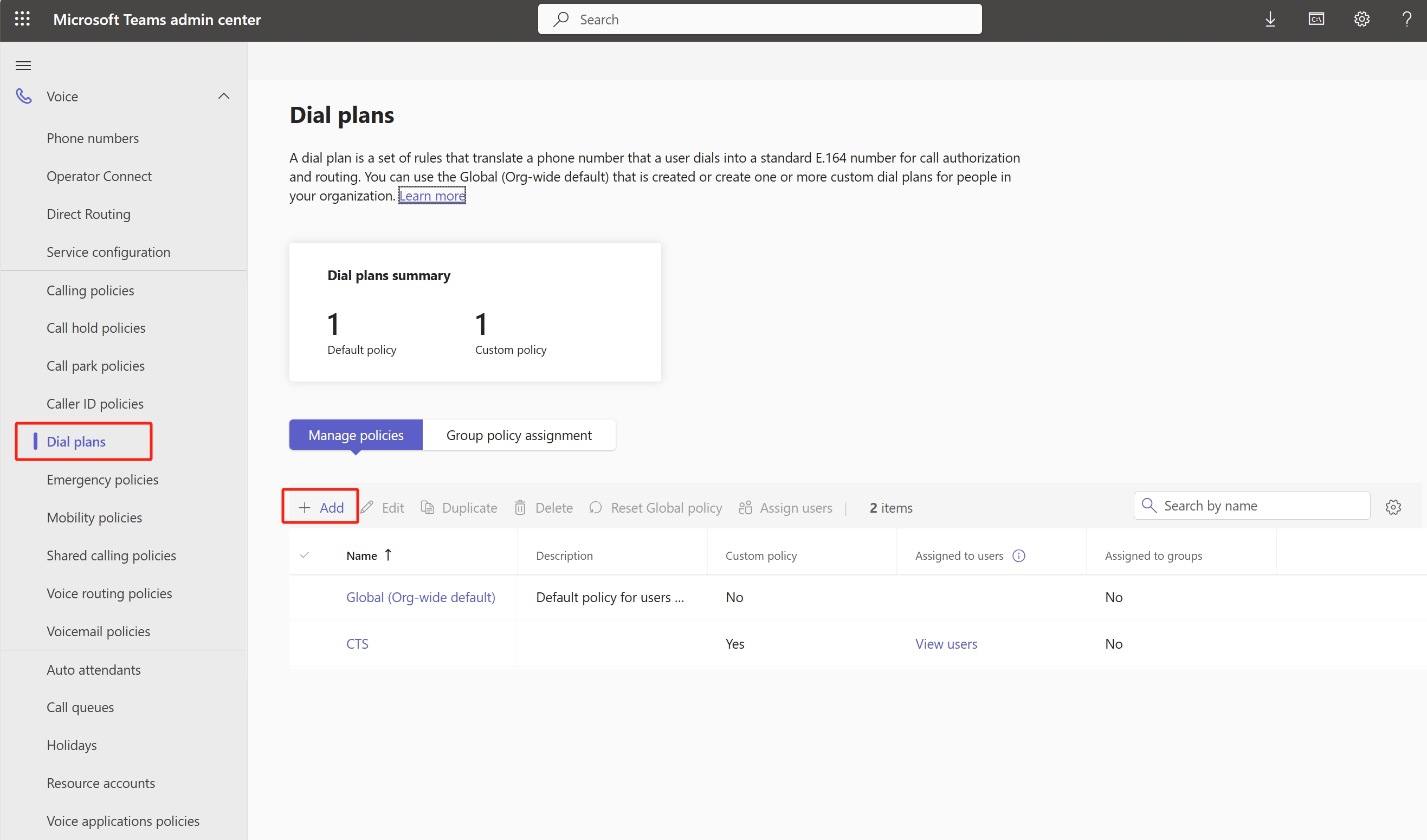This screenshot has height=840, width=1427.
Task: Open Voice applications policies in sidebar
Action: point(123,822)
